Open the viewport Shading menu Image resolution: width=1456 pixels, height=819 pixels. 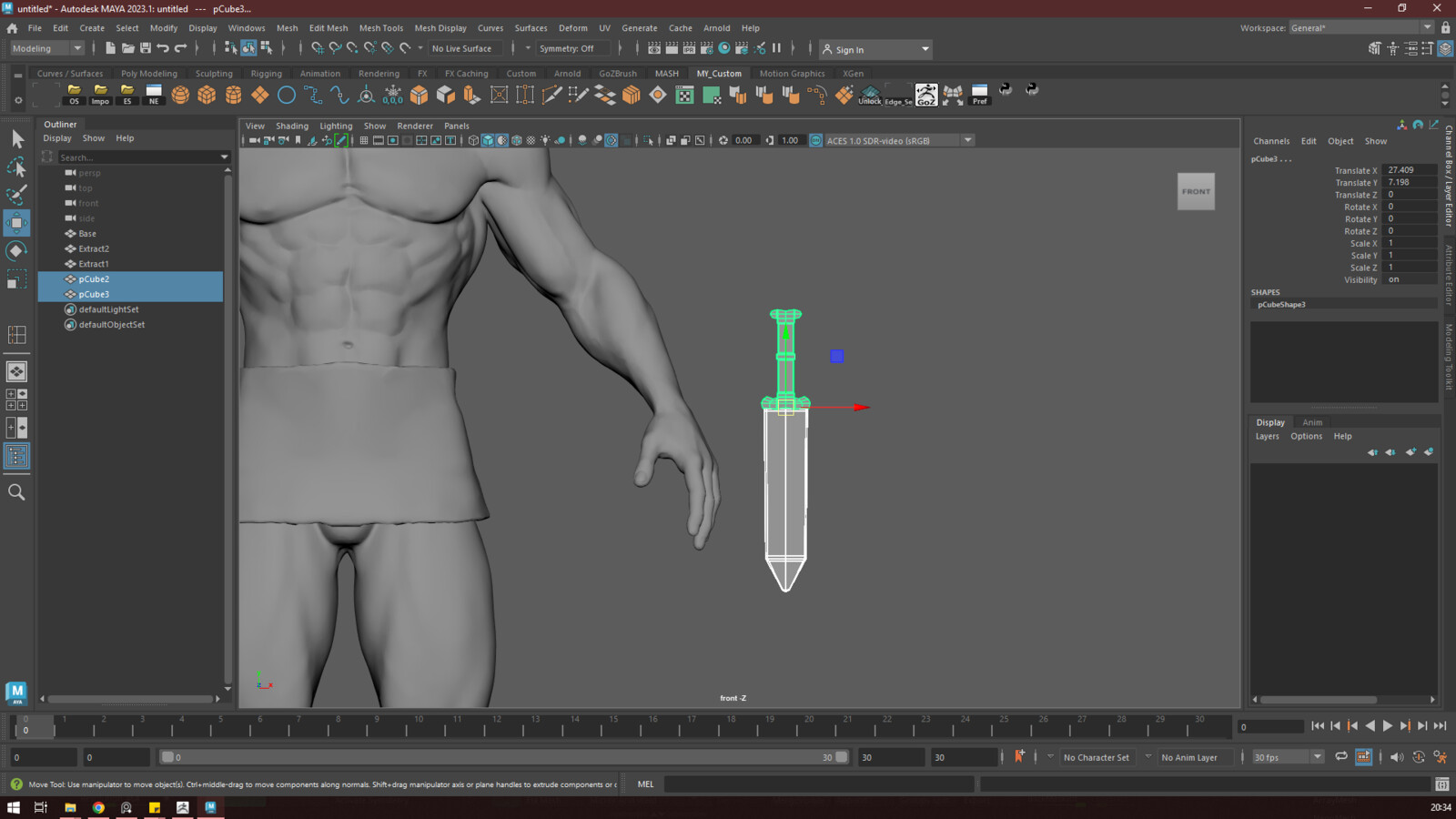tap(291, 126)
